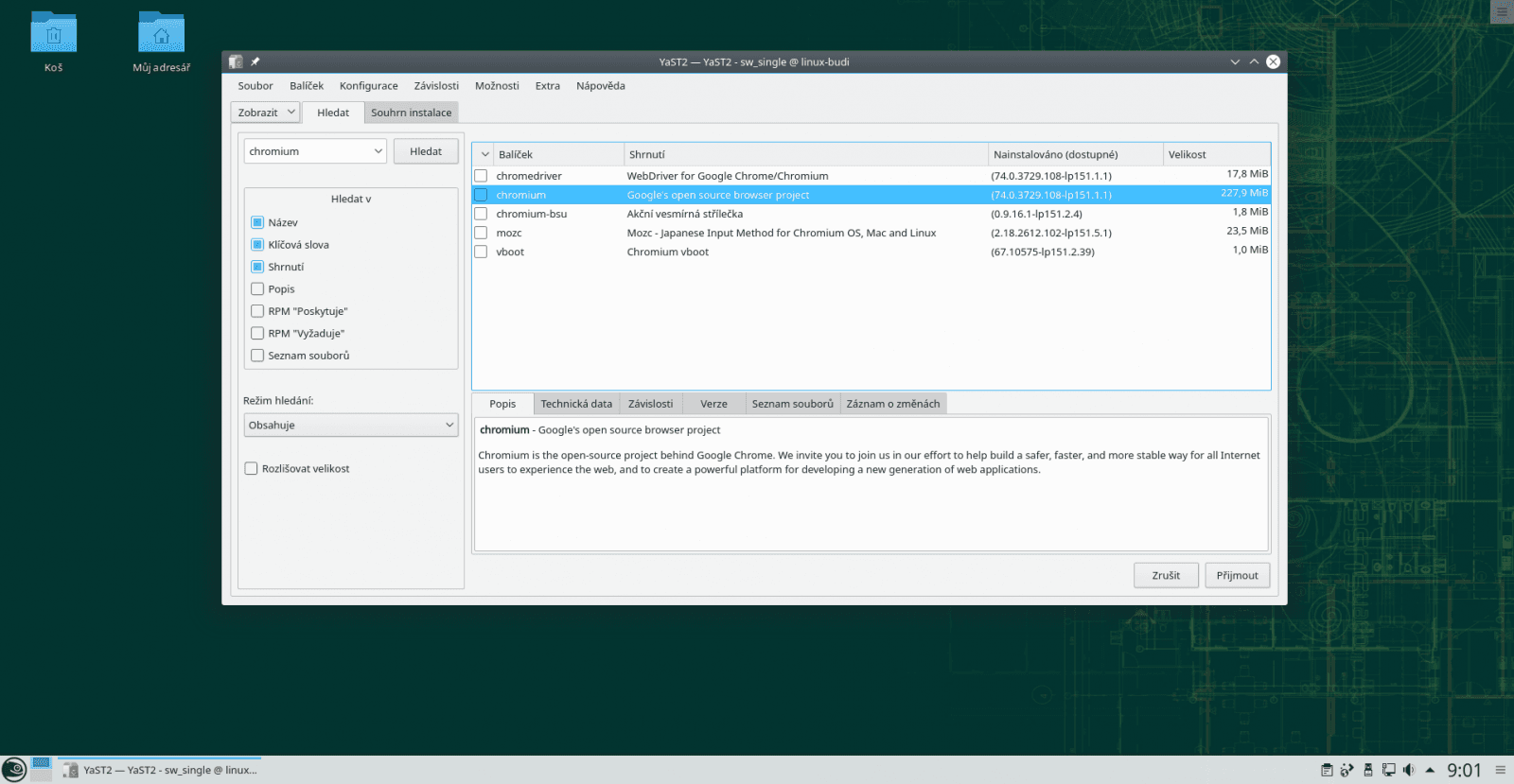Select the Technická data tab
Screen dimensions: 1514x784
pyautogui.click(x=576, y=404)
